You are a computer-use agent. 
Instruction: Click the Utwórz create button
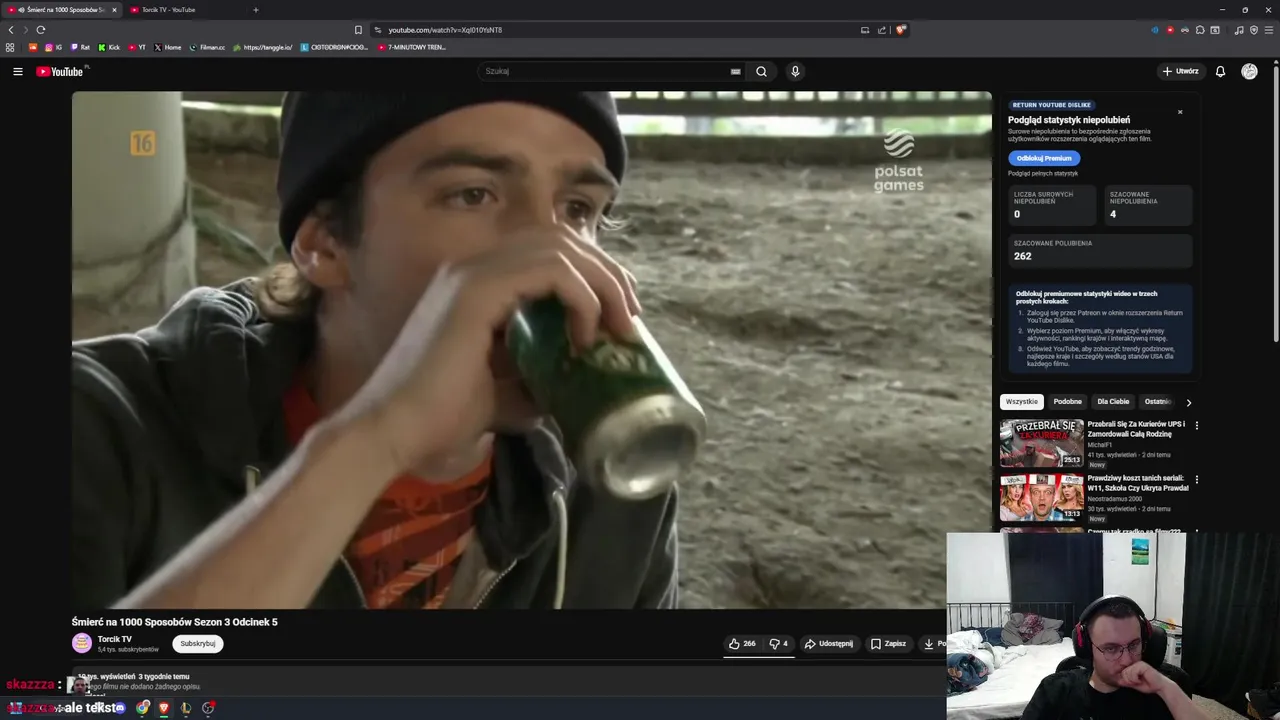[x=1180, y=71]
